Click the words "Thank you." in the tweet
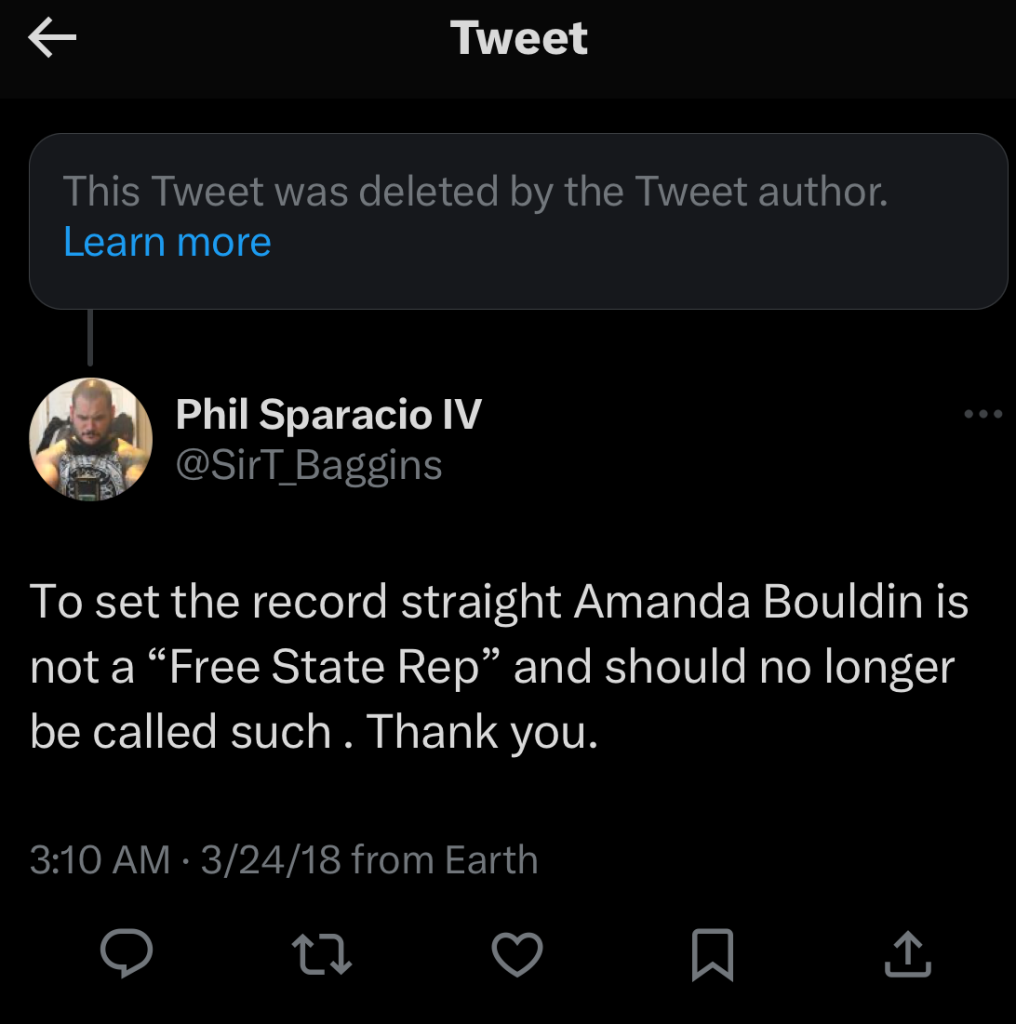Screen dimensions: 1016x1024 click(x=482, y=732)
